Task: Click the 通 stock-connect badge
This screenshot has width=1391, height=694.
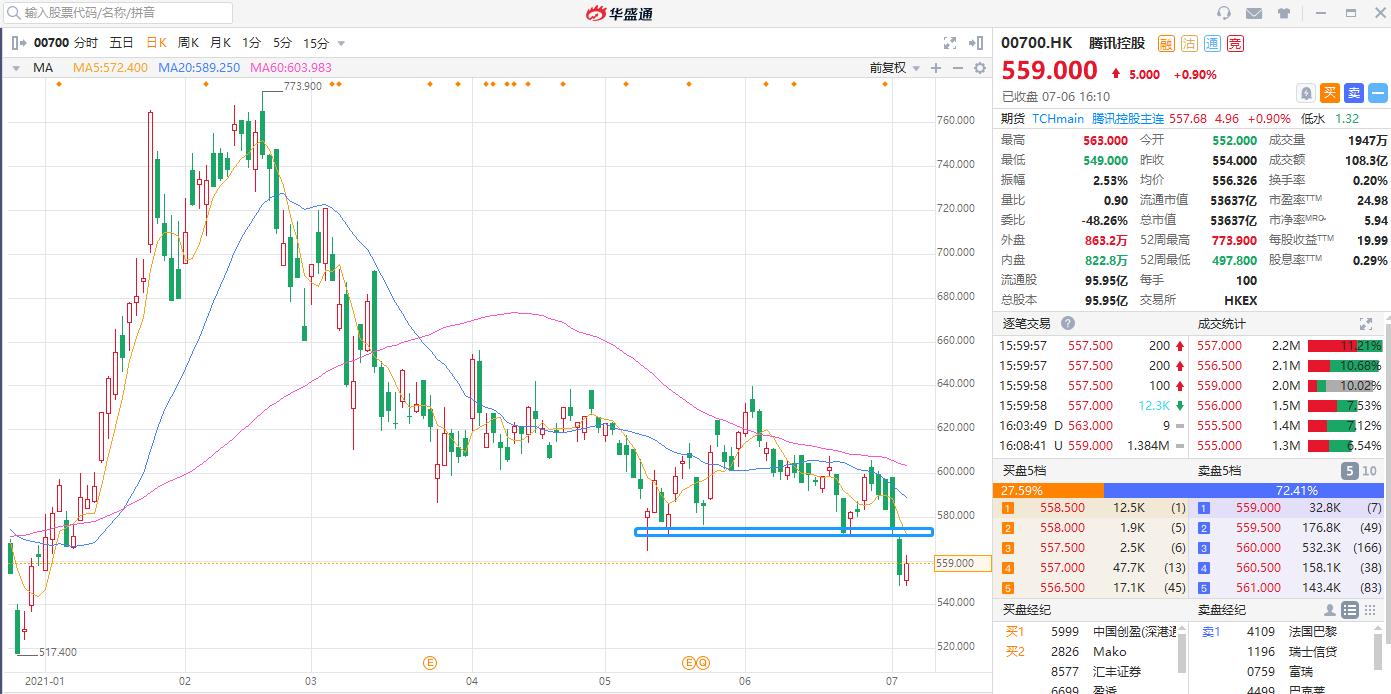Action: tap(1212, 43)
